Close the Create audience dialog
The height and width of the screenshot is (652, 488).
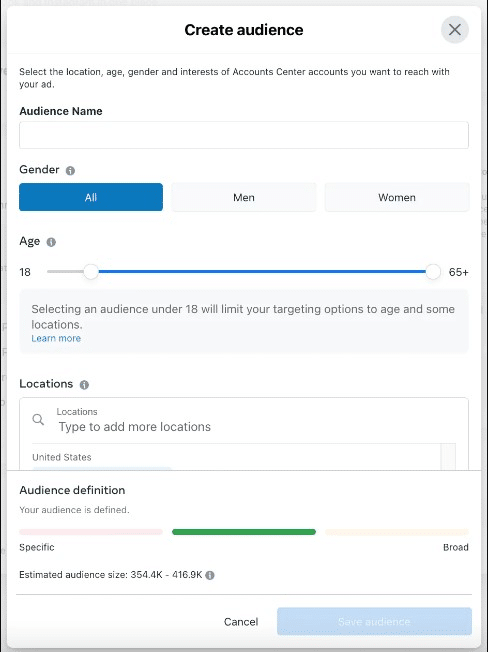(455, 30)
